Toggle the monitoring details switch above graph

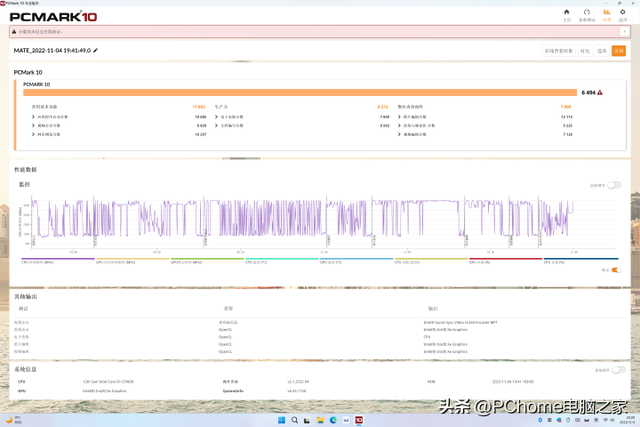tap(614, 185)
